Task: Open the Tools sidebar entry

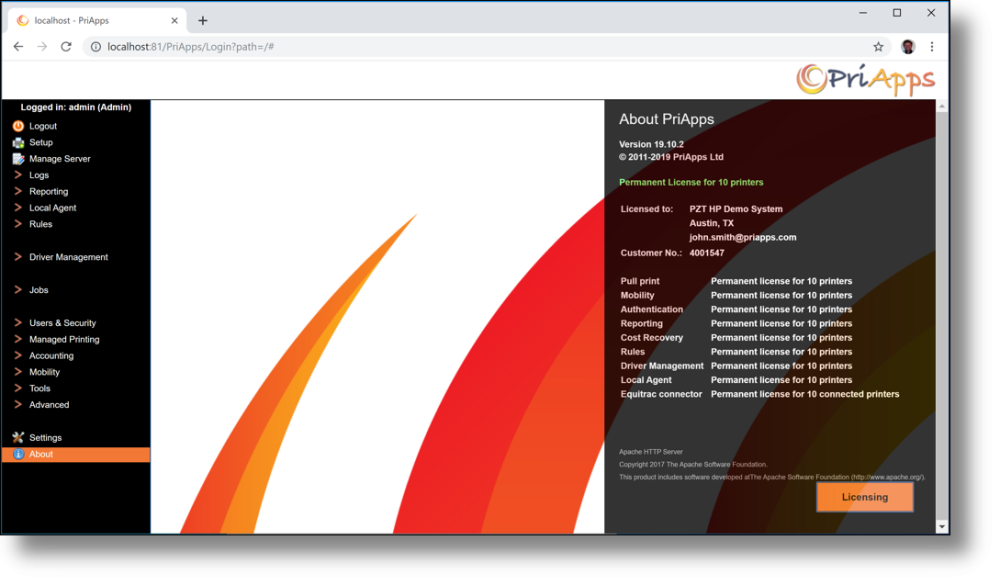Action: pyautogui.click(x=40, y=389)
